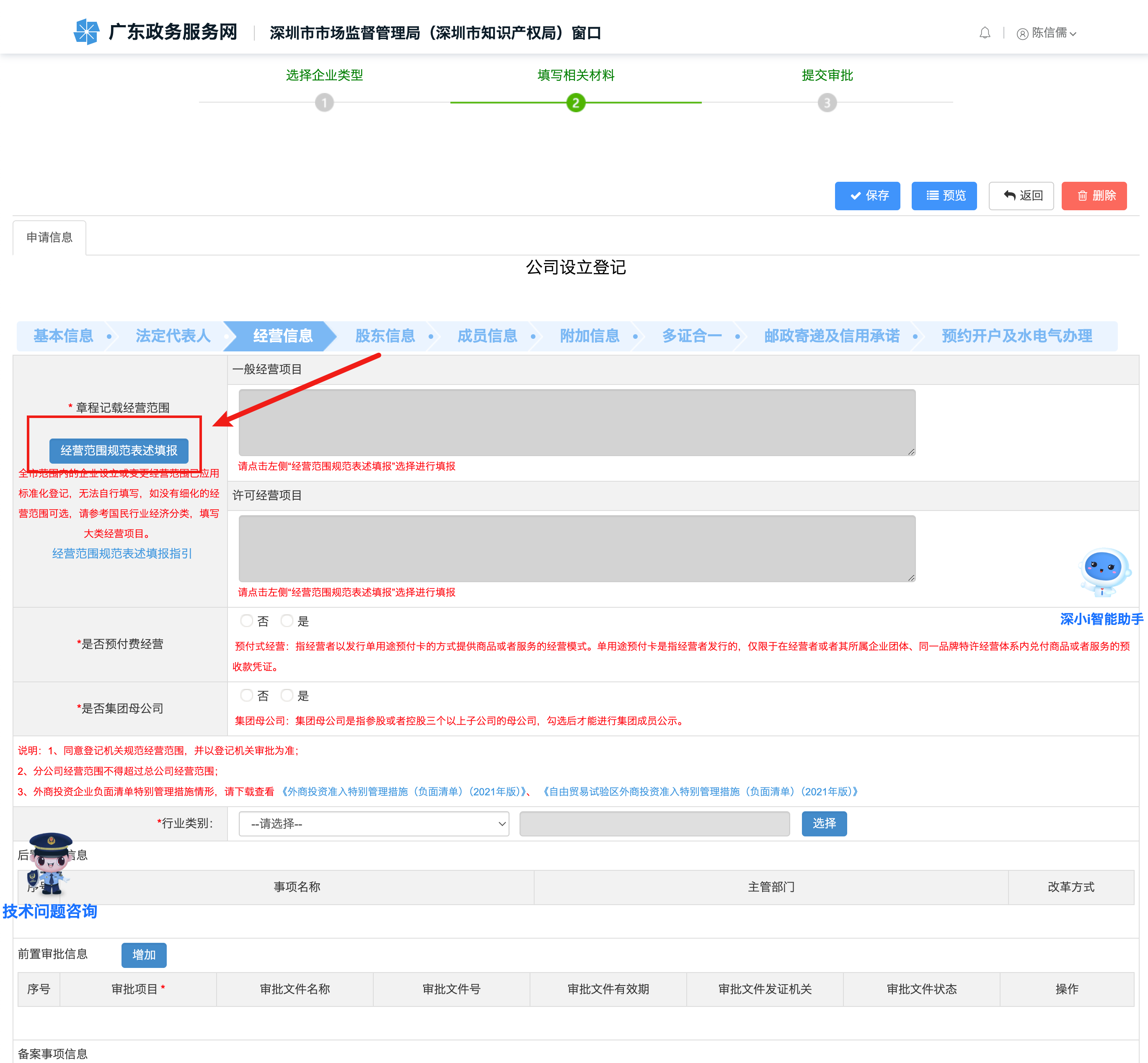Click the 深圳市市场监督管理局 window title

click(436, 34)
